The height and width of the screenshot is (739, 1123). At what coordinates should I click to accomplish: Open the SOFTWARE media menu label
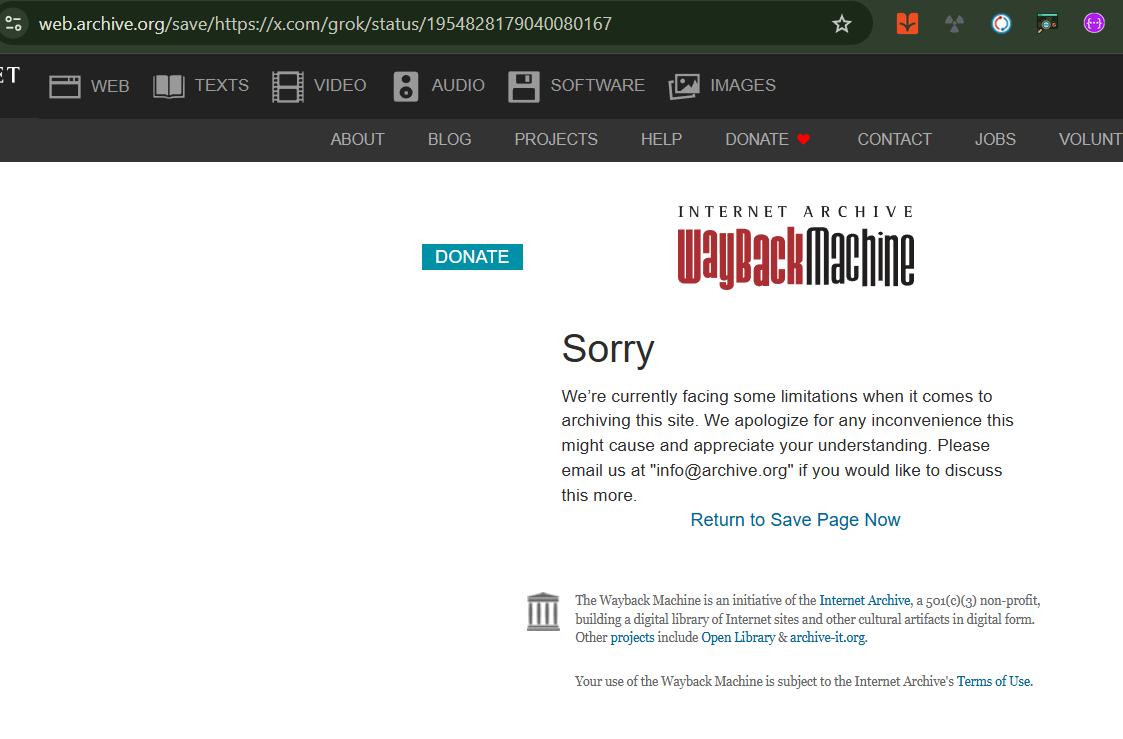[597, 85]
